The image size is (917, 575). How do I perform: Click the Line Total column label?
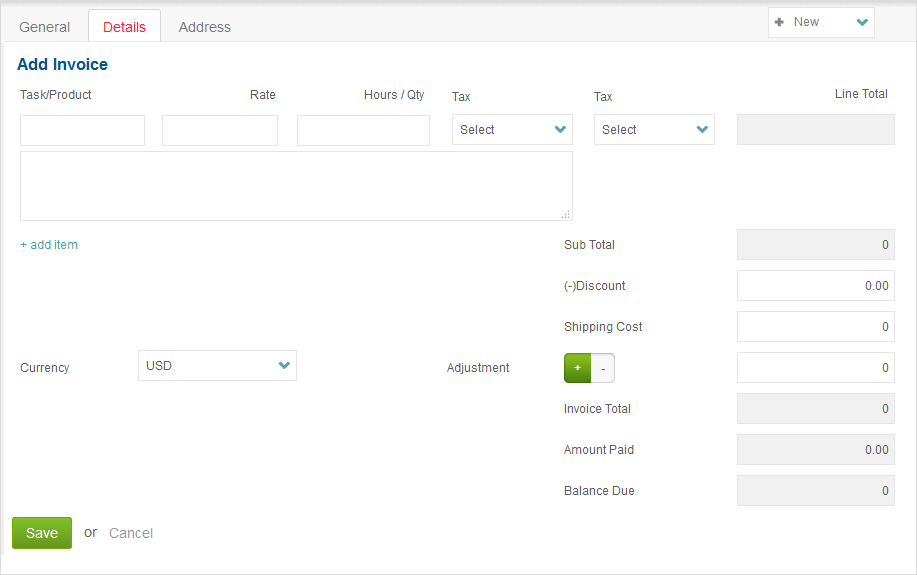(861, 94)
